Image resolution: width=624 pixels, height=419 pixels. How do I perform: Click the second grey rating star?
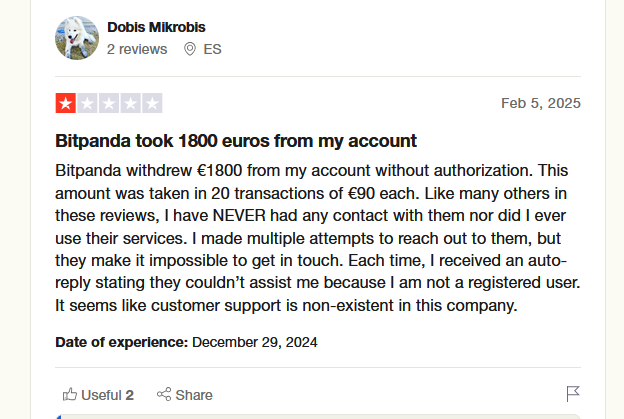point(87,103)
